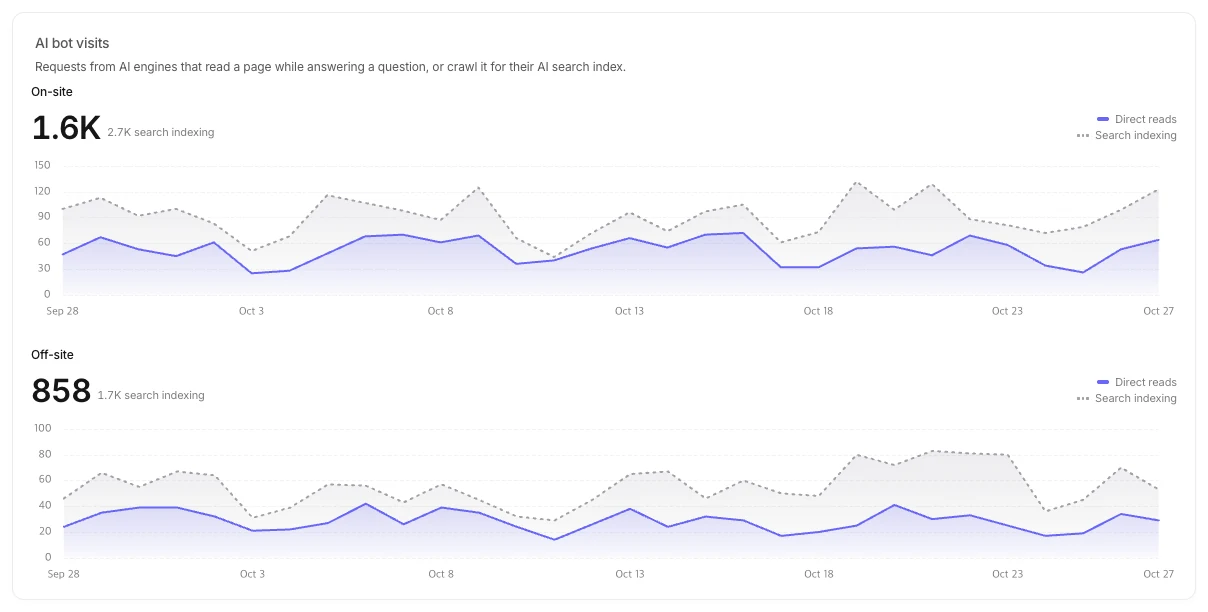Click the '2.7K search indexing' text

pyautogui.click(x=160, y=132)
